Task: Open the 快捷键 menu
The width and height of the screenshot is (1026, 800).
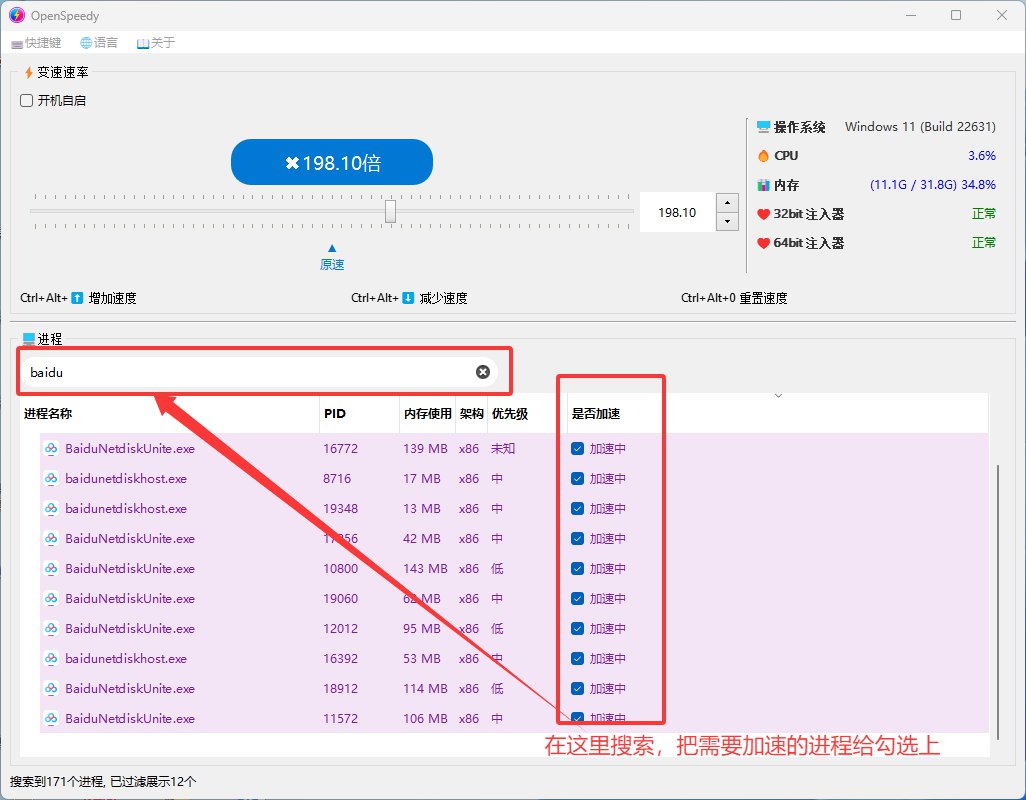Action: pos(37,43)
